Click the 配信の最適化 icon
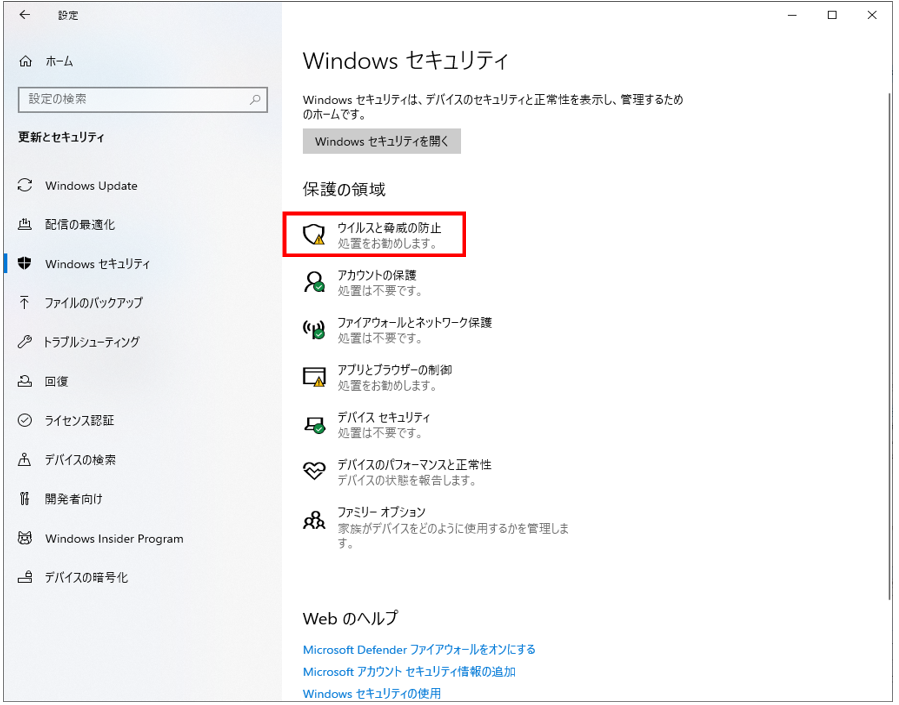The image size is (899, 705). click(x=25, y=224)
